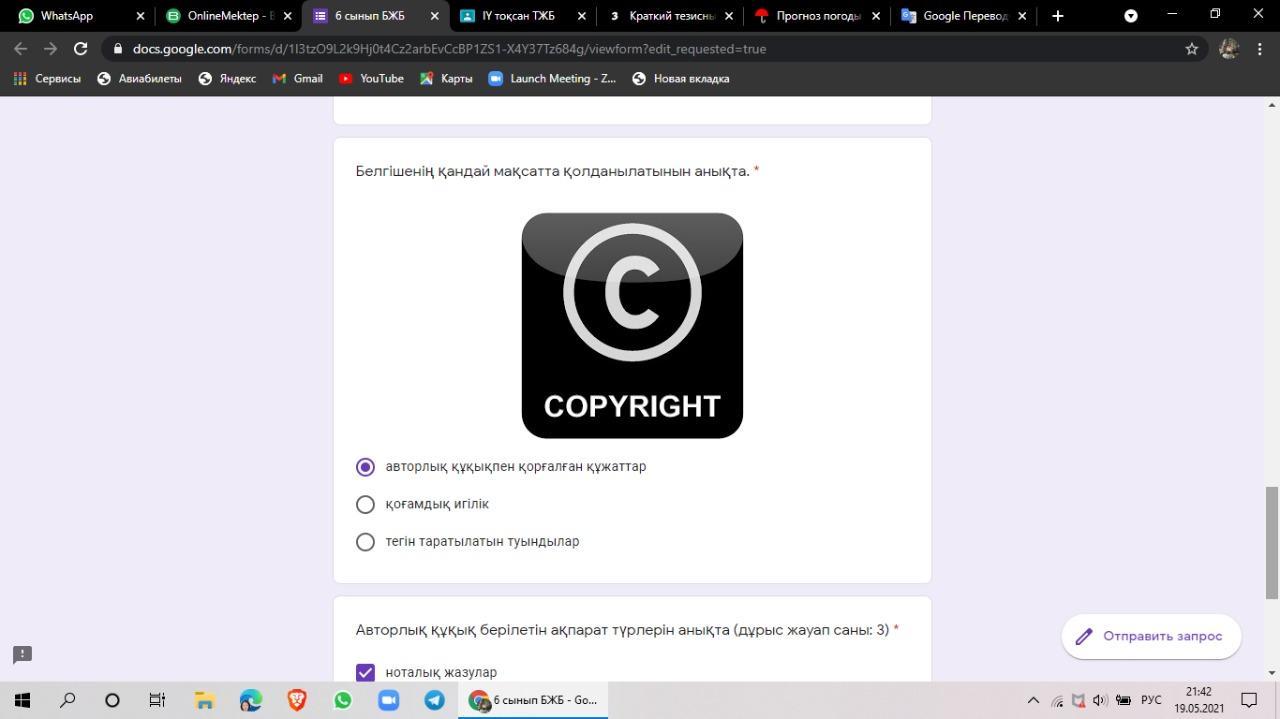
Task: Switch the РУС input language
Action: 1151,700
